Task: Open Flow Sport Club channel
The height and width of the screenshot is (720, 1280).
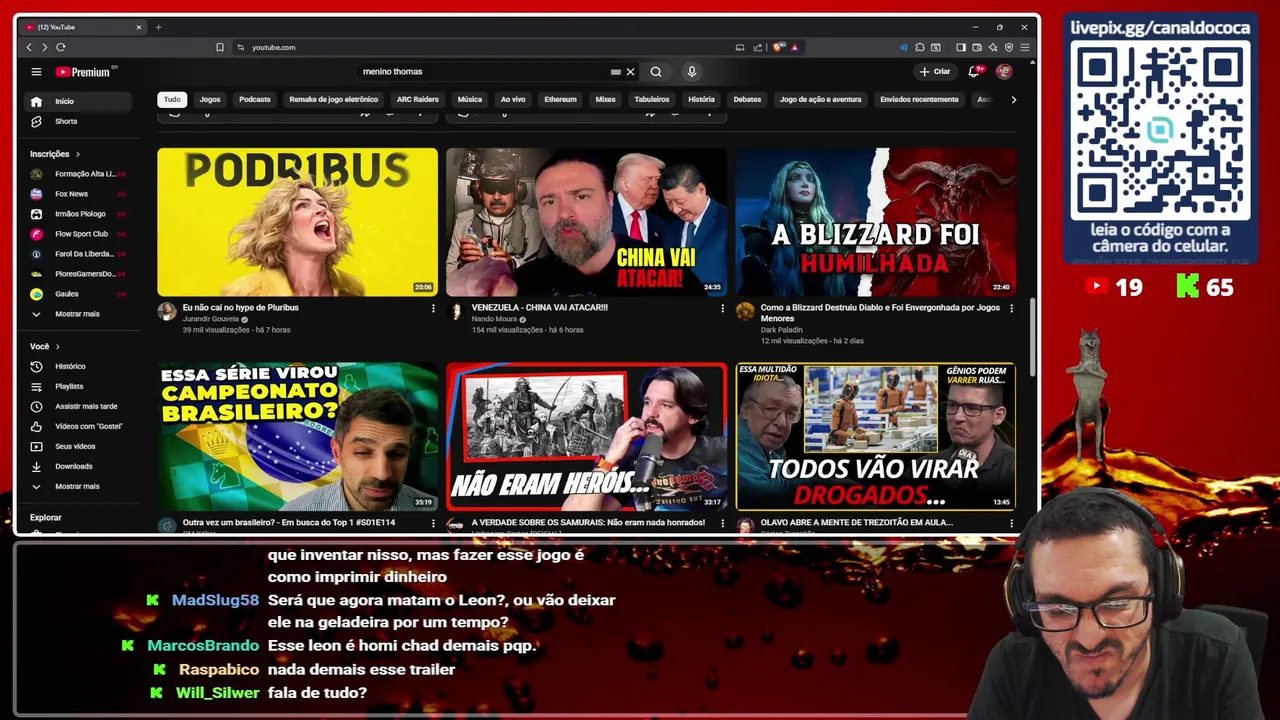Action: (x=78, y=234)
